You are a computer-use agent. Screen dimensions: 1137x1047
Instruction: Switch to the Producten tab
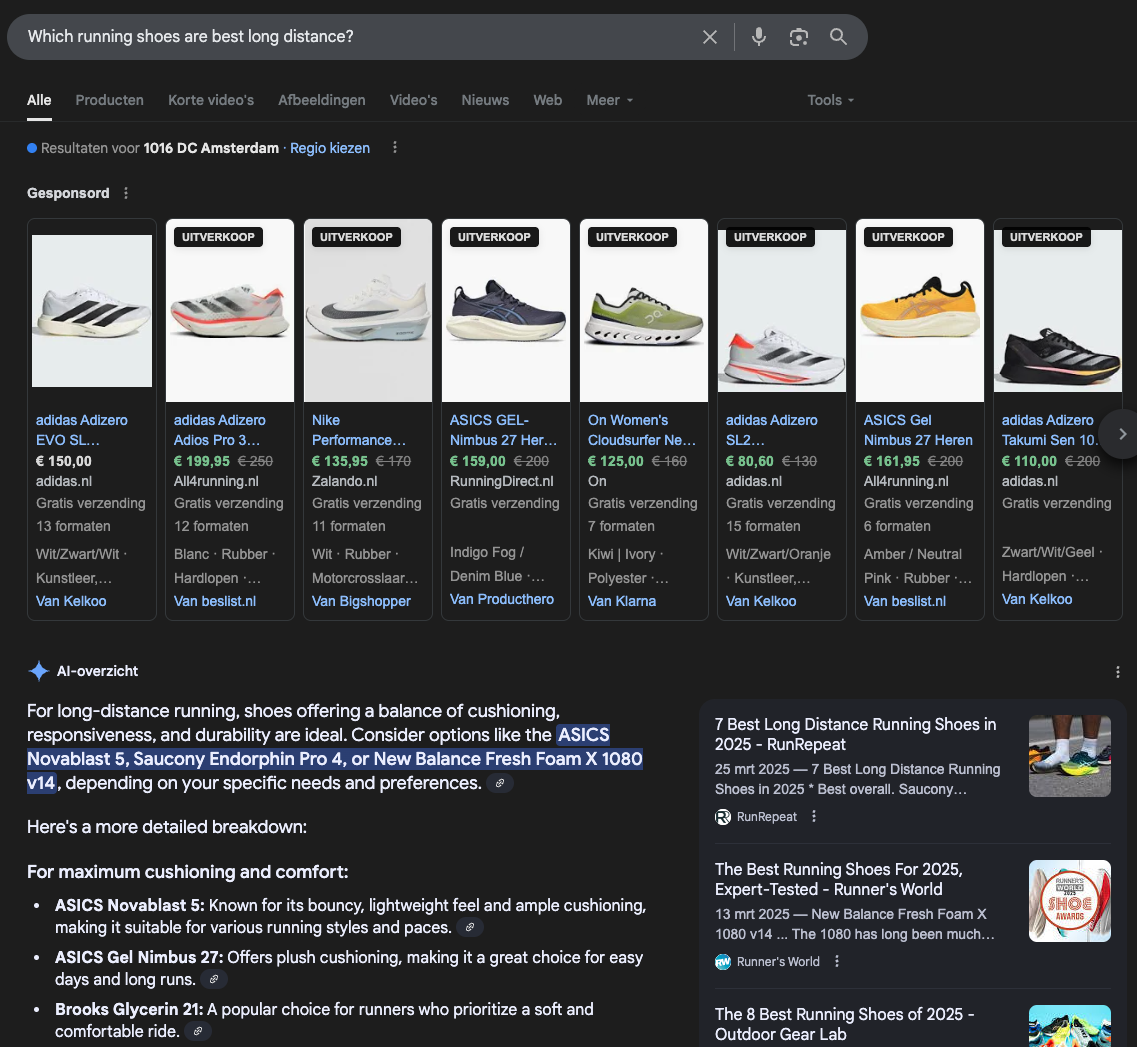point(109,100)
